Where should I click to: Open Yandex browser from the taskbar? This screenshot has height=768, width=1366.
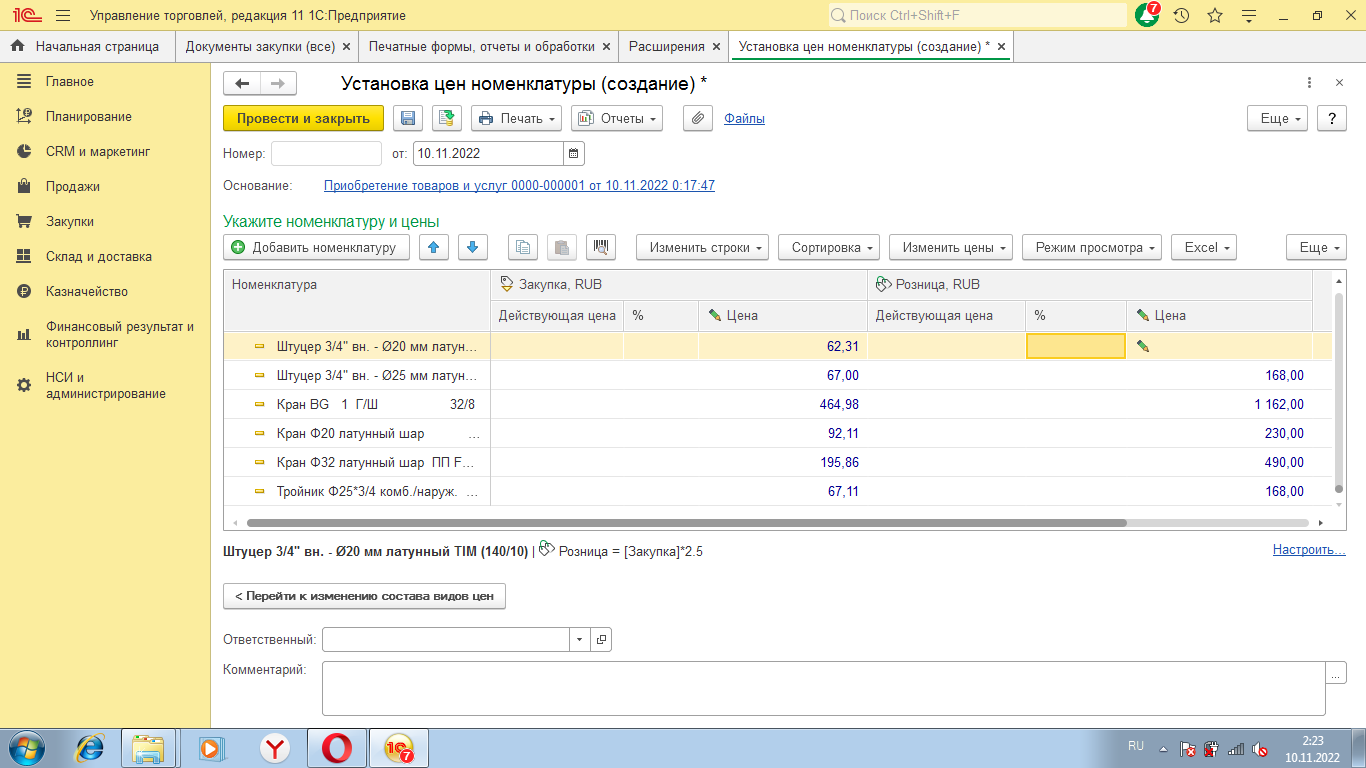click(x=275, y=747)
